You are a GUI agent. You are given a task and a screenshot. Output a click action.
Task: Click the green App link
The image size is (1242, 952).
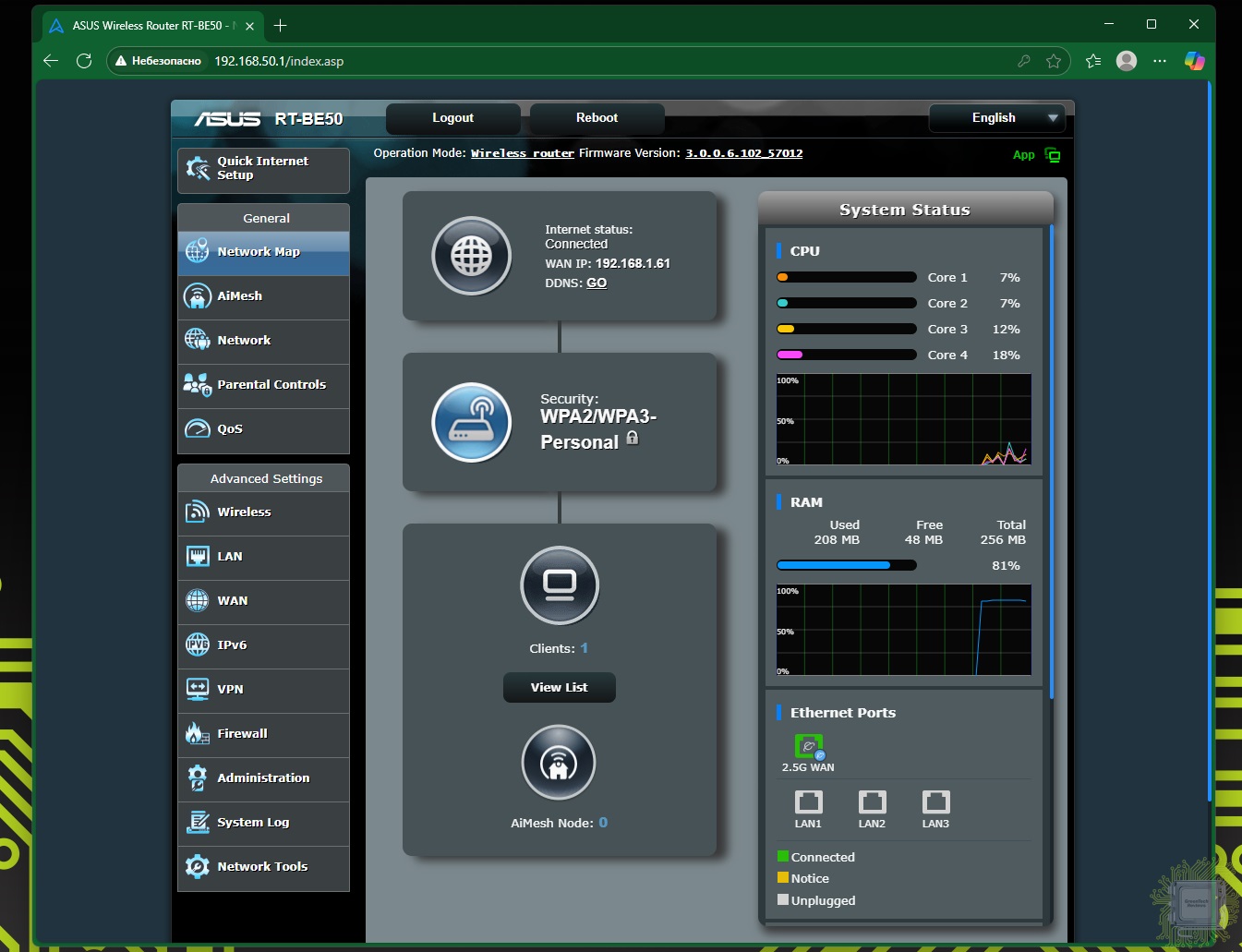coord(1023,155)
